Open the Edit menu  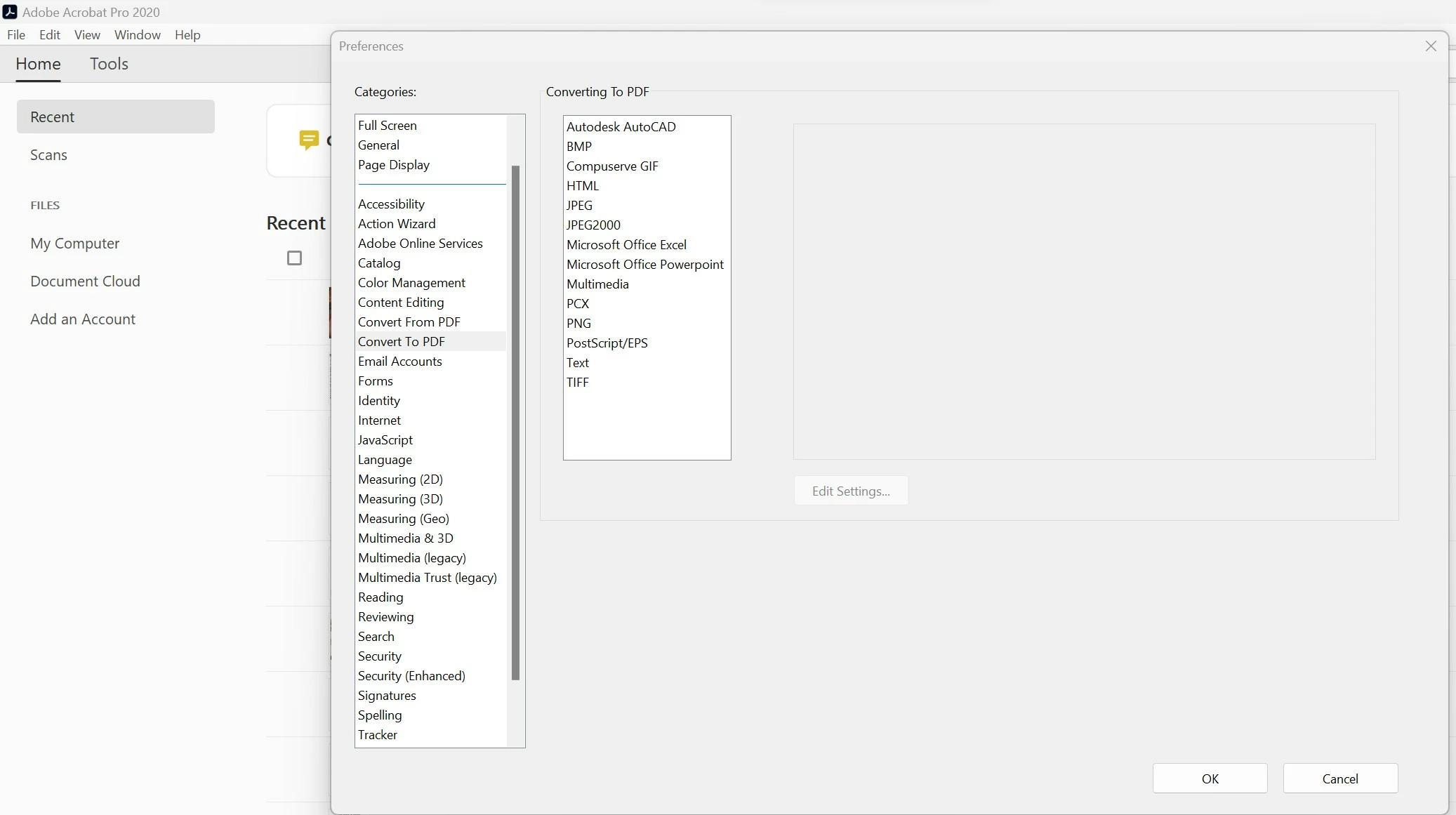click(x=49, y=35)
